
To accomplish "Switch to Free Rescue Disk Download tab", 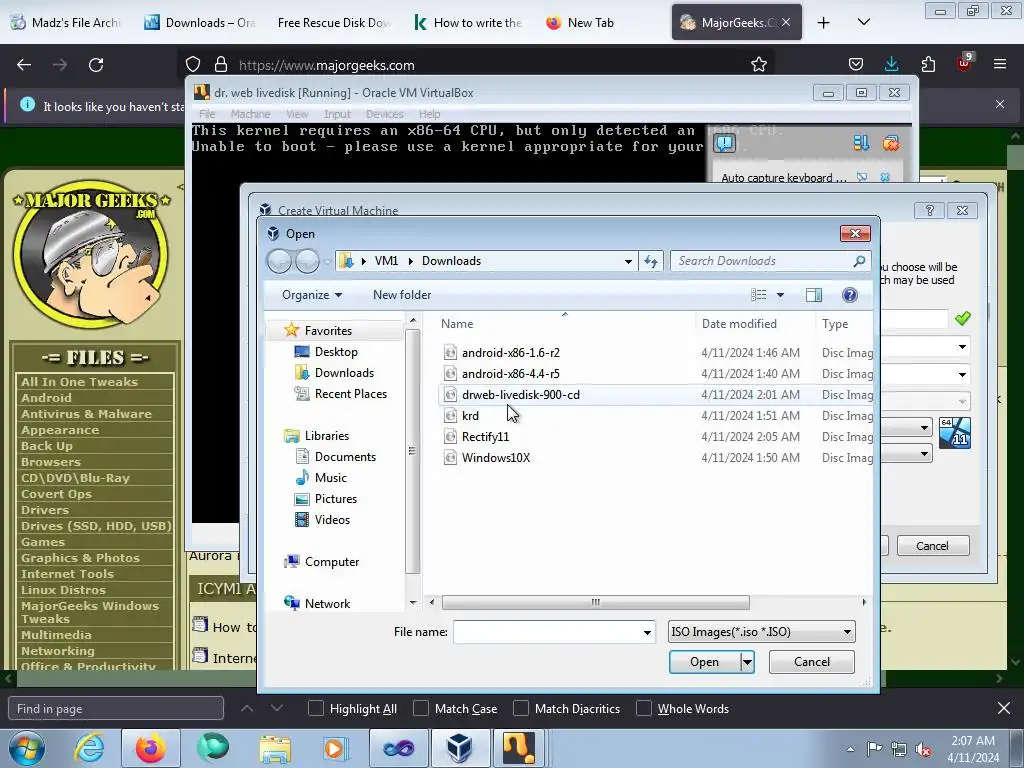I will click(333, 22).
